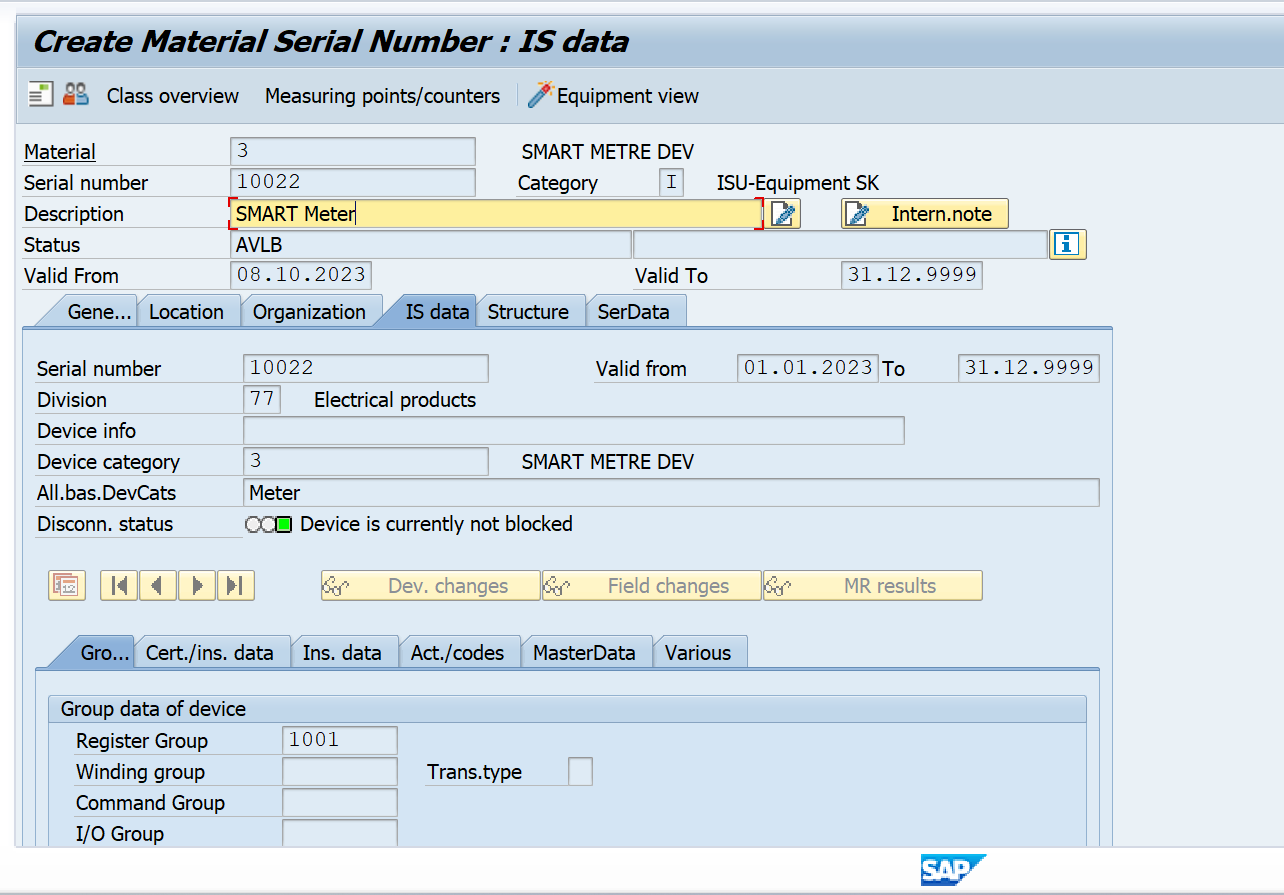Click the time slice calendar icon

coord(67,585)
